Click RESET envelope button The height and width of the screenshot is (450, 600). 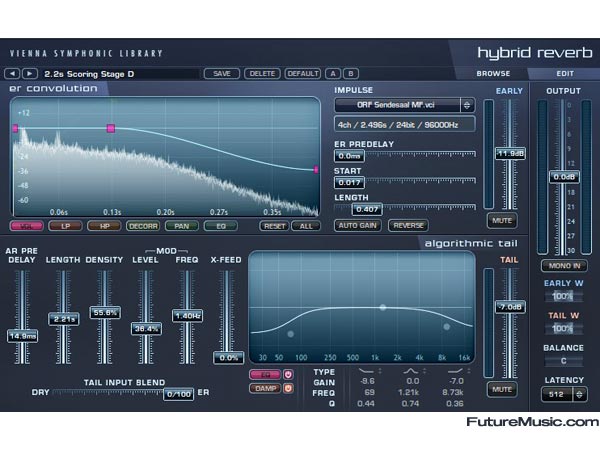(x=275, y=226)
